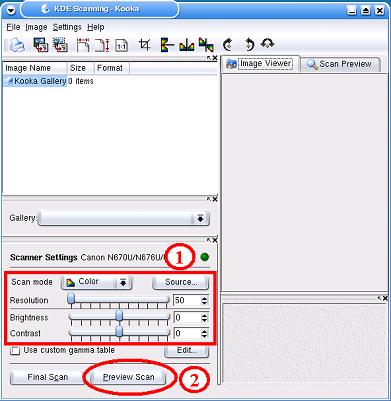Activate the crop selection tool icon

[145, 44]
